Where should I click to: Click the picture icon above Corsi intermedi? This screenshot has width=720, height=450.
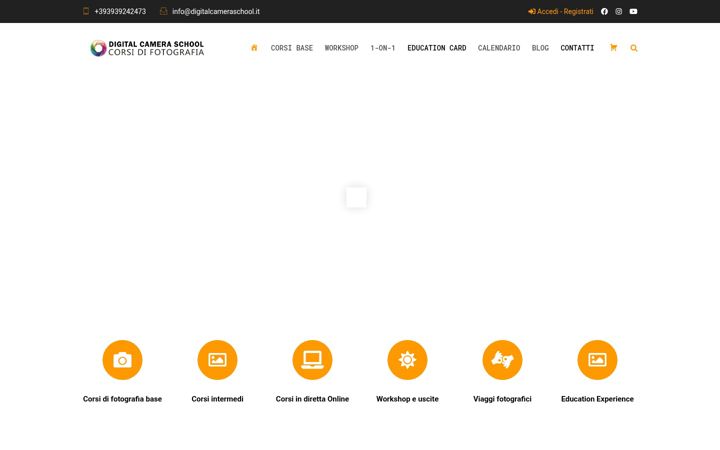click(x=217, y=360)
